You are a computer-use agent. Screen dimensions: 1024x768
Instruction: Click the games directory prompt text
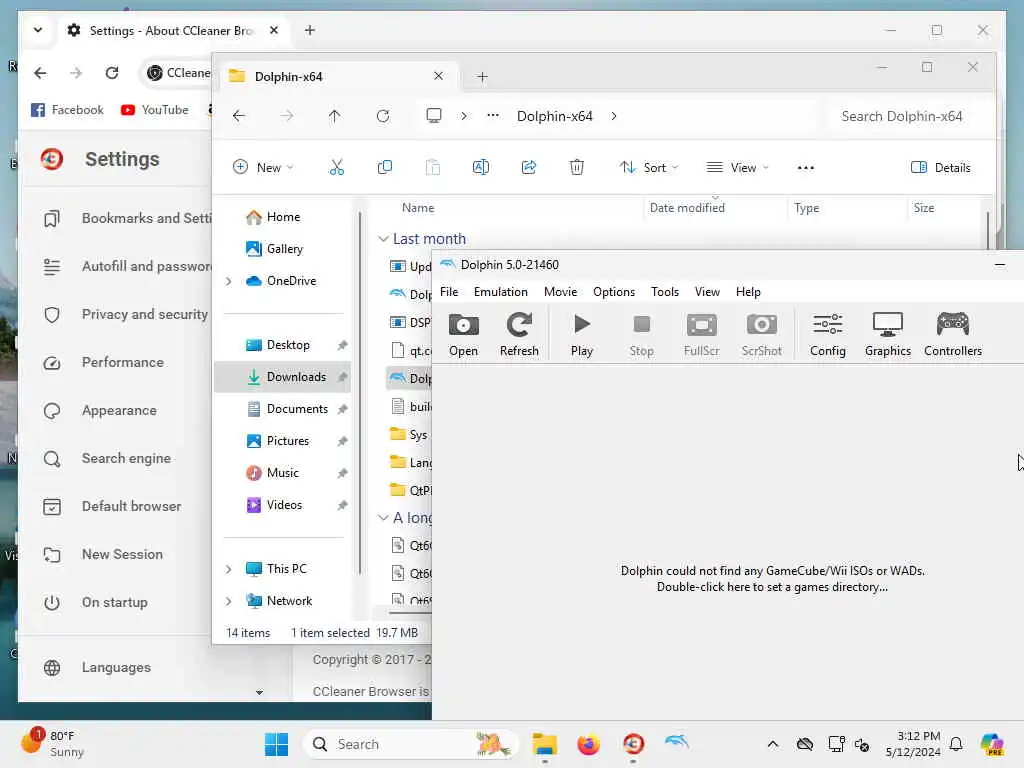pos(772,579)
